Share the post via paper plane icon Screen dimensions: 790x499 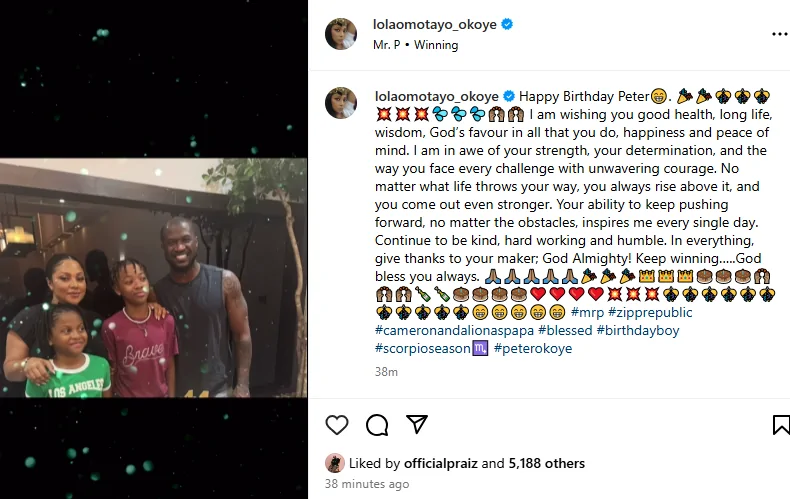[416, 425]
